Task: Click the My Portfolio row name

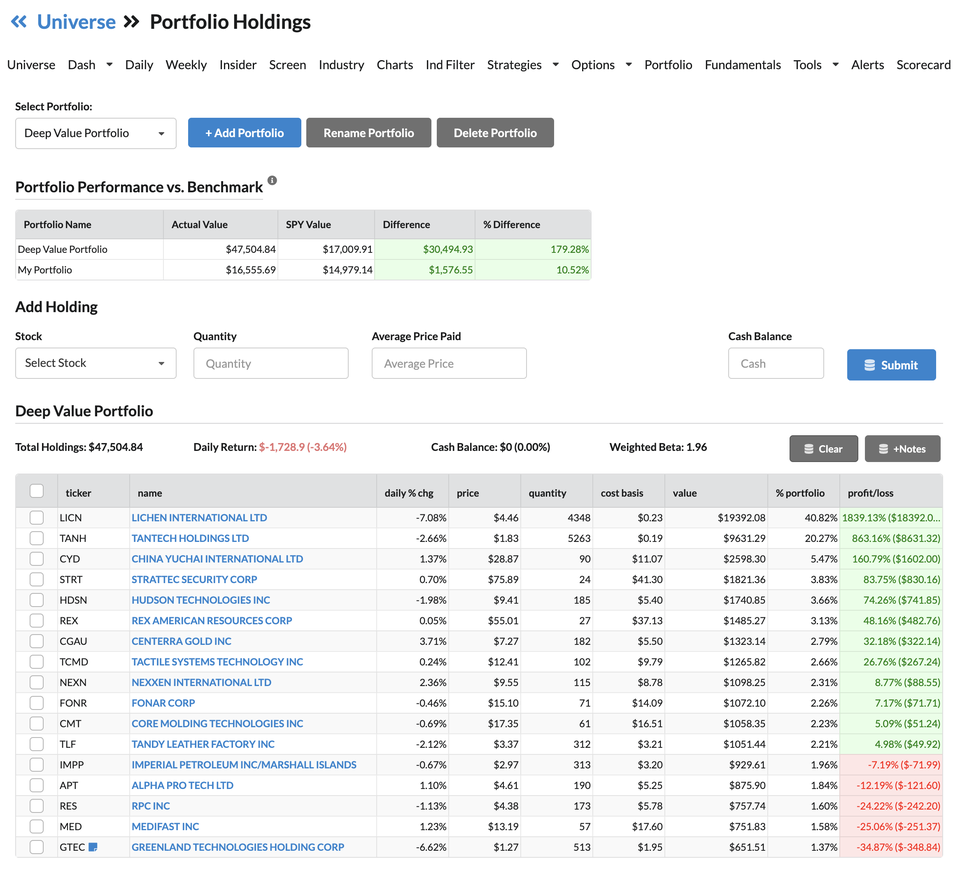Action: (x=45, y=270)
